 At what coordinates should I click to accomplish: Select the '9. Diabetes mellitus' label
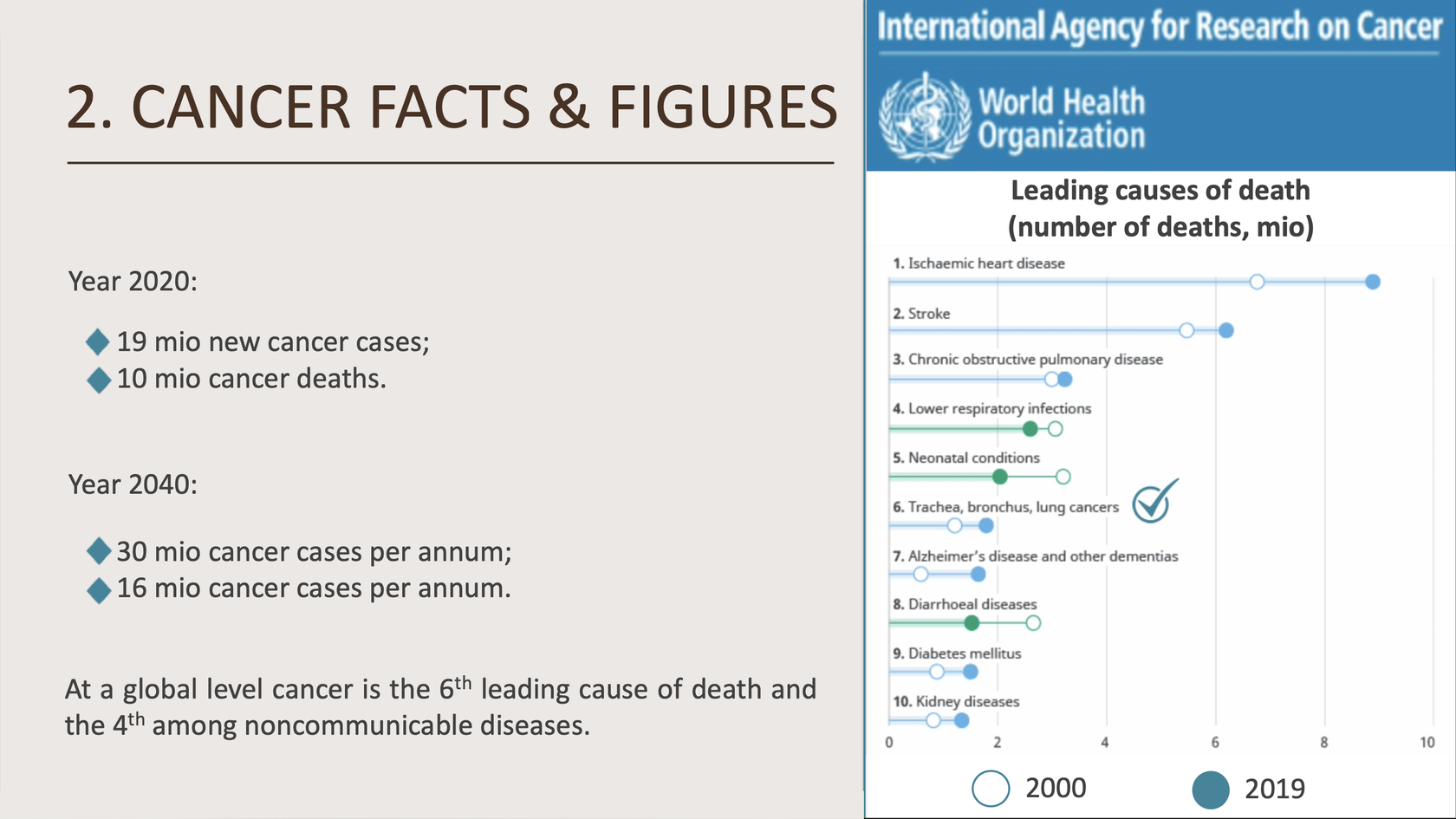click(x=957, y=653)
